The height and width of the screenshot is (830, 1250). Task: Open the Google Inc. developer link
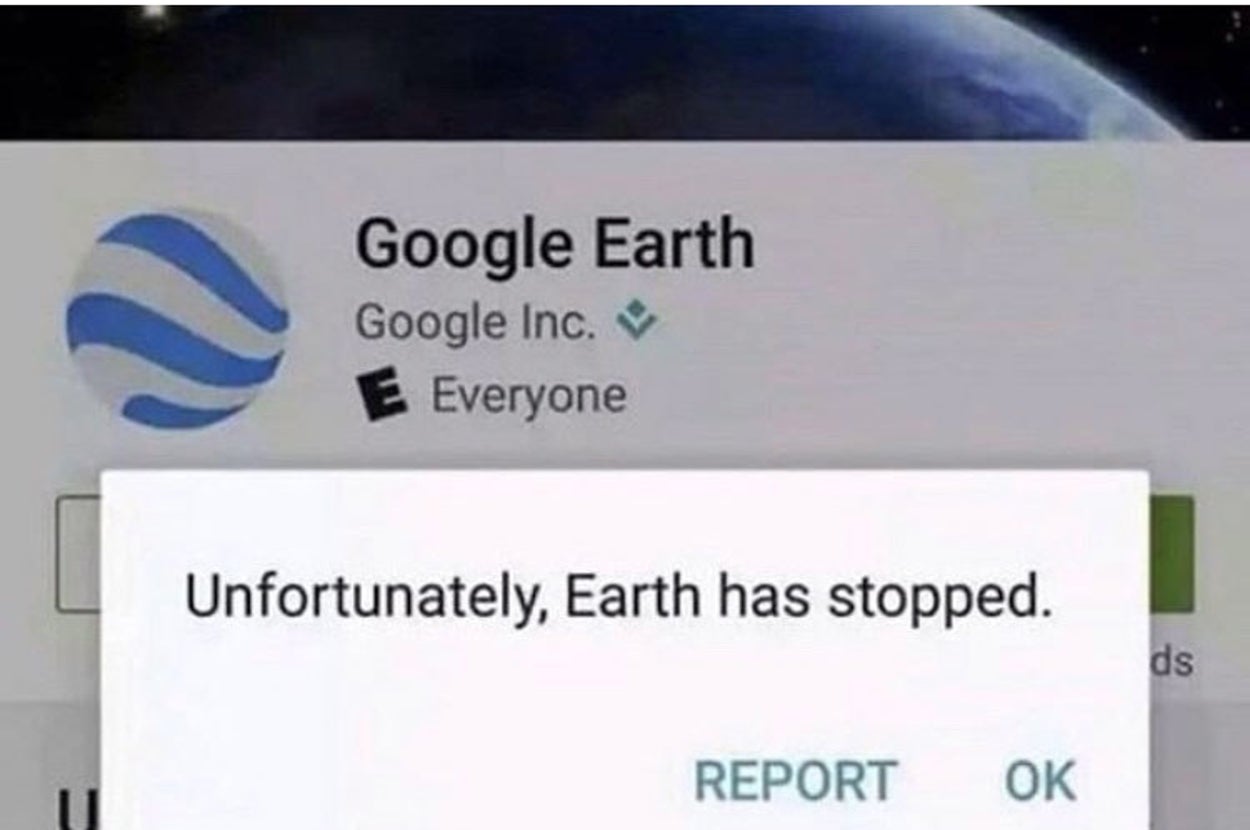pyautogui.click(x=476, y=322)
